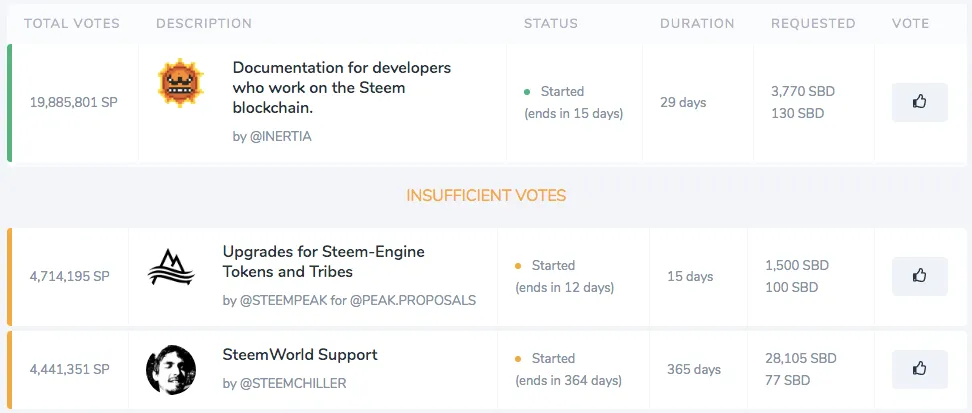This screenshot has height=413, width=972.
Task: Click the STATUS column header
Action: click(550, 24)
